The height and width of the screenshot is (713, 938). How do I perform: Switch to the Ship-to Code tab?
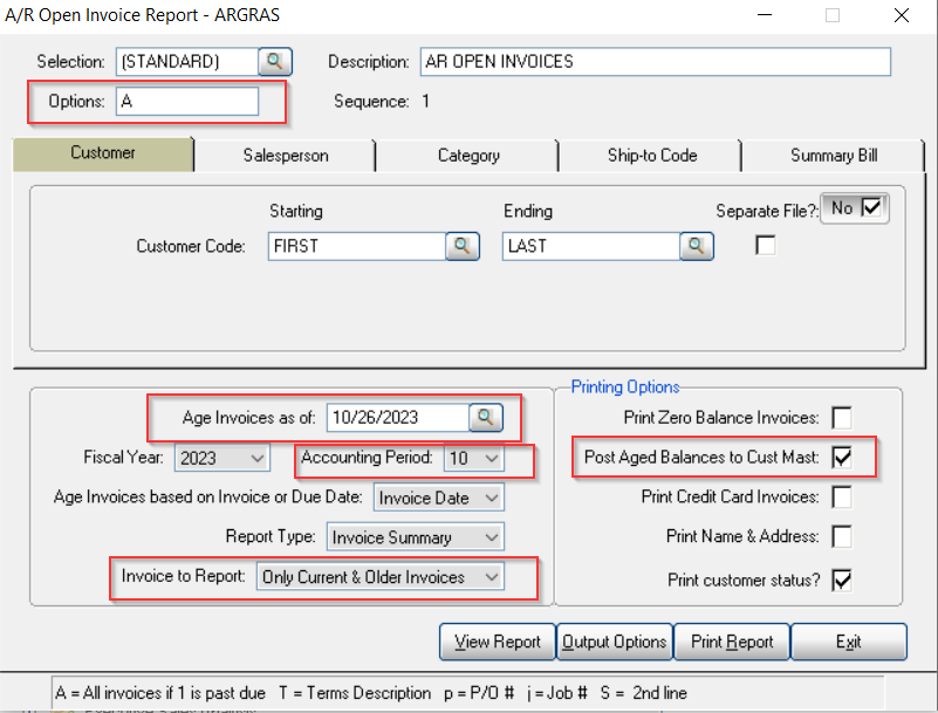pos(652,156)
